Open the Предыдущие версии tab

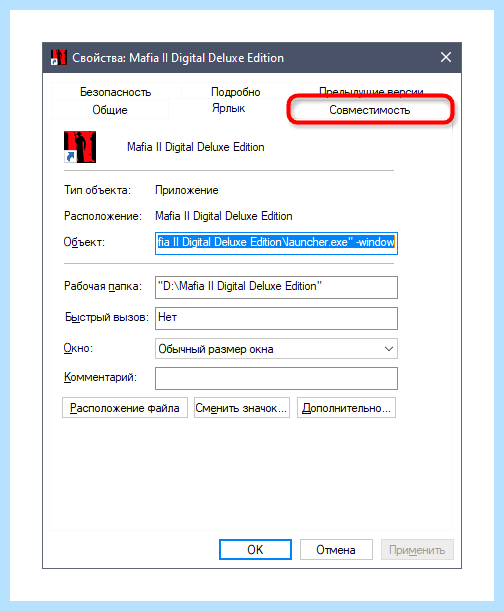tap(370, 91)
